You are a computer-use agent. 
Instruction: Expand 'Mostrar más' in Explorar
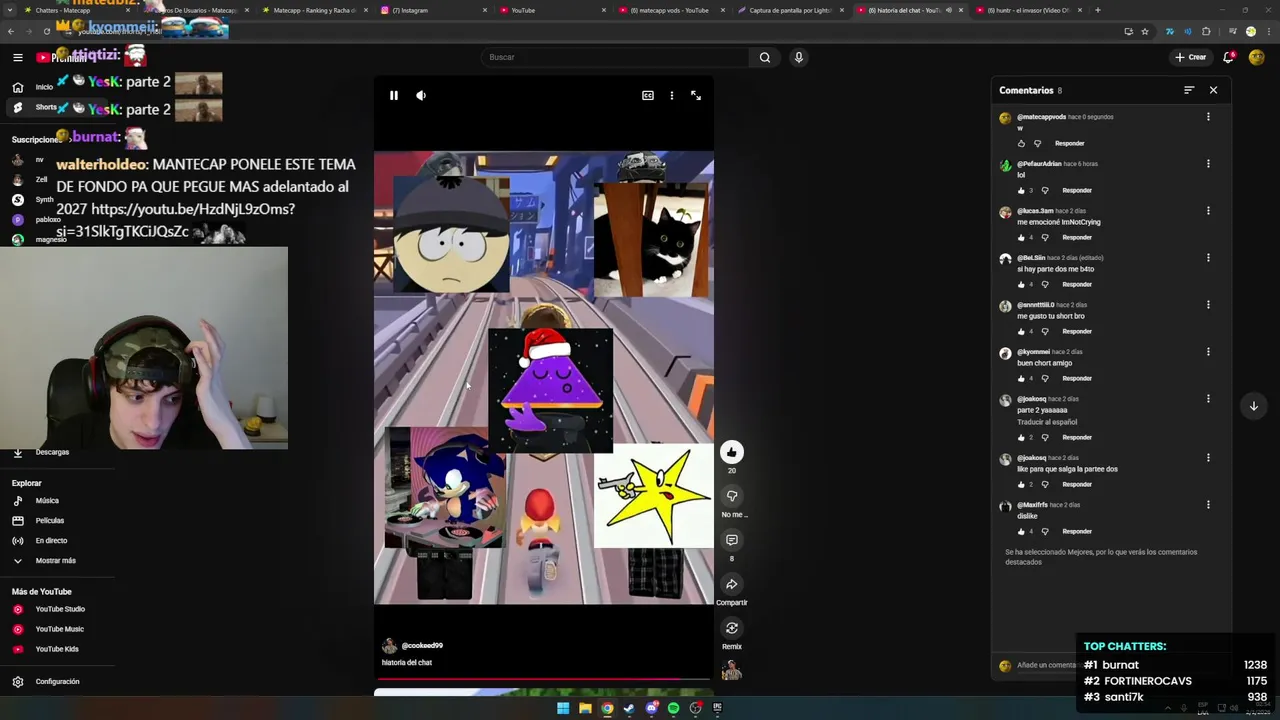[x=56, y=561]
